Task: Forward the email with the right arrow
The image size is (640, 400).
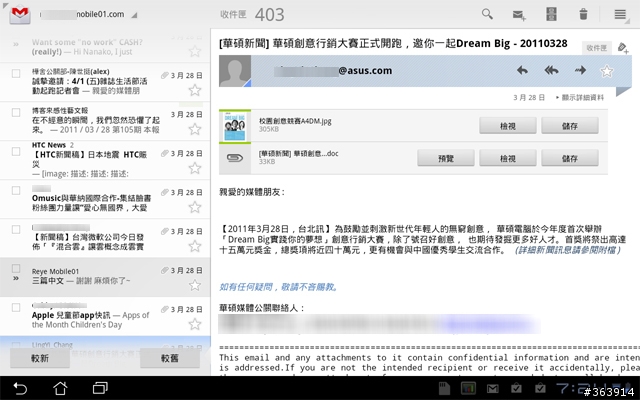Action: point(580,70)
